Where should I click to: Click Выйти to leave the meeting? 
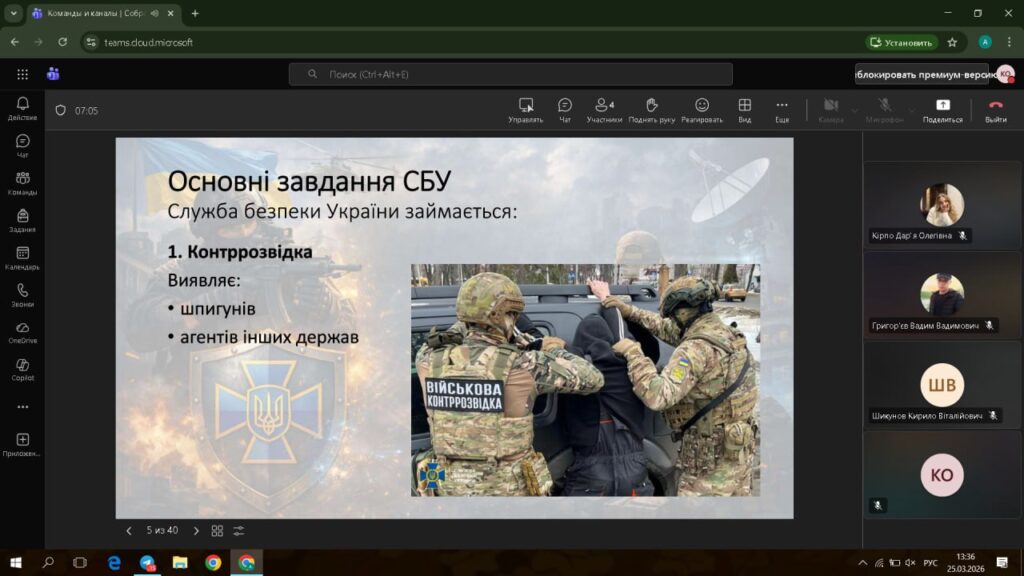(995, 109)
